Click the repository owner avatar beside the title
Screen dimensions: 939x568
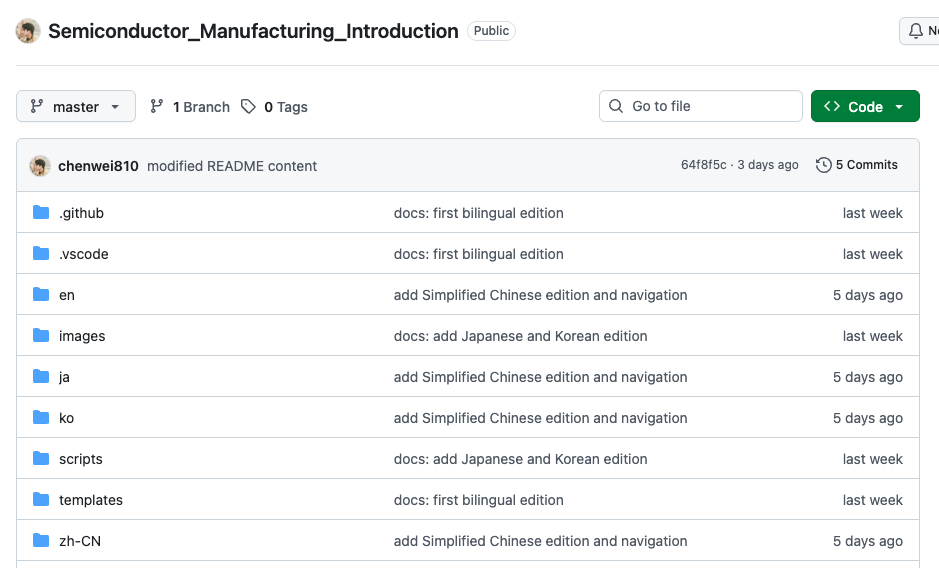(28, 31)
